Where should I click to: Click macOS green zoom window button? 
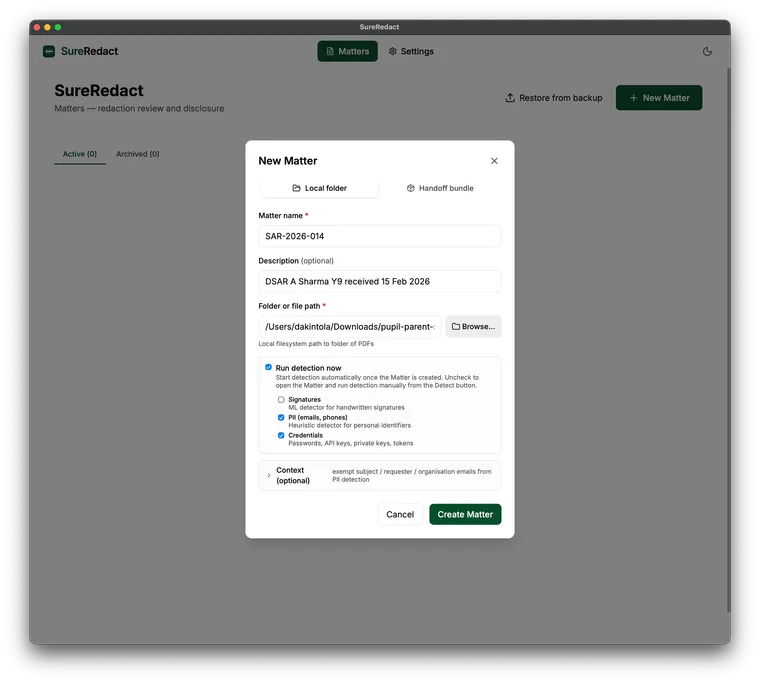pos(58,27)
